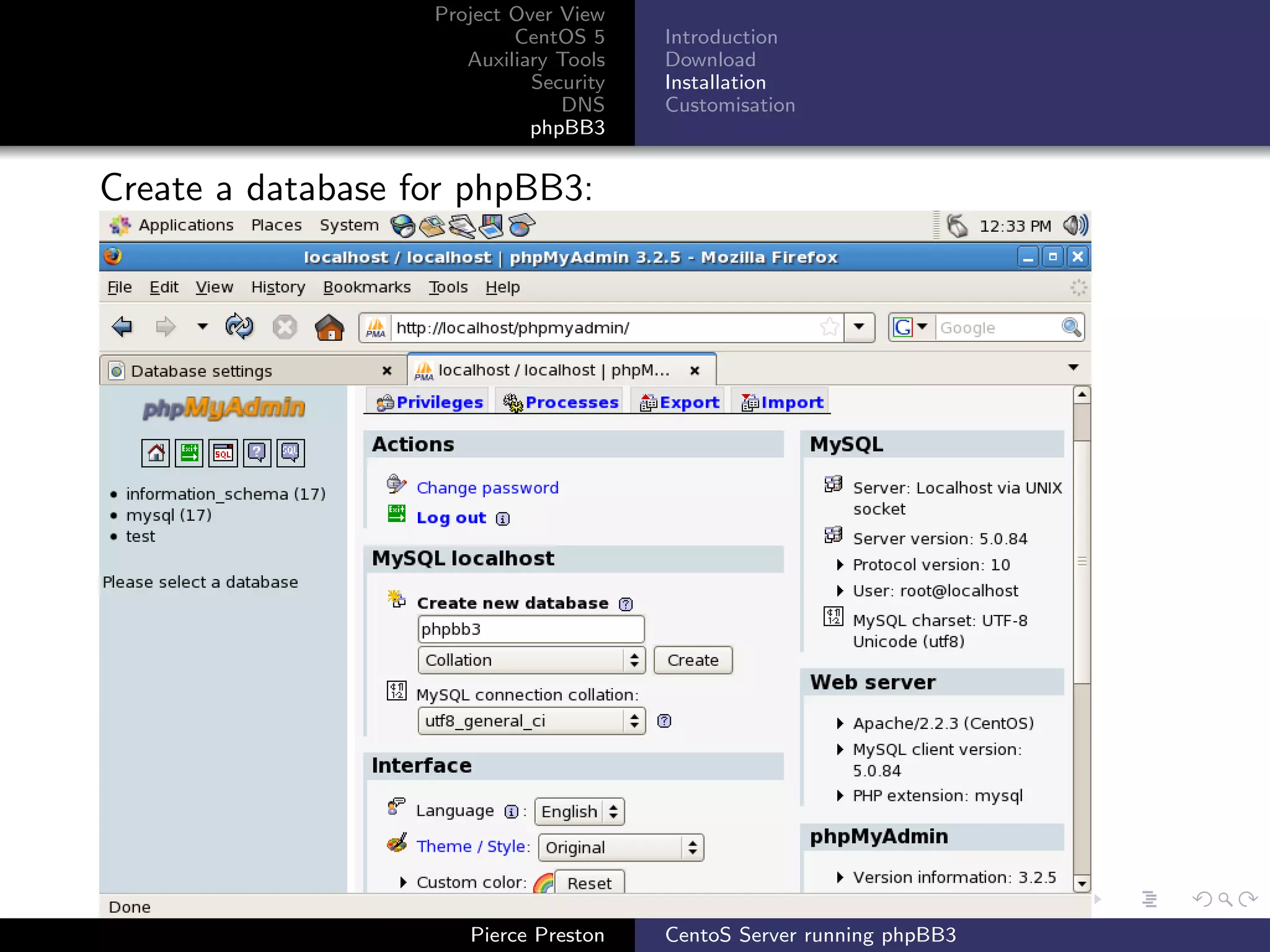Open the Original theme dropdown
This screenshot has height=952, width=1270.
(x=621, y=847)
